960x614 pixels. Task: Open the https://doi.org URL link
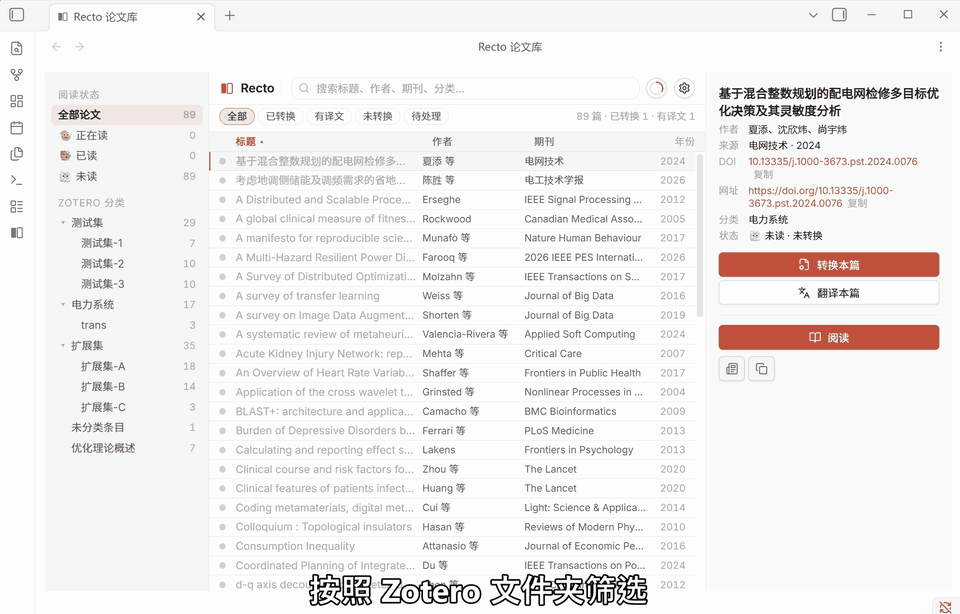coord(820,197)
